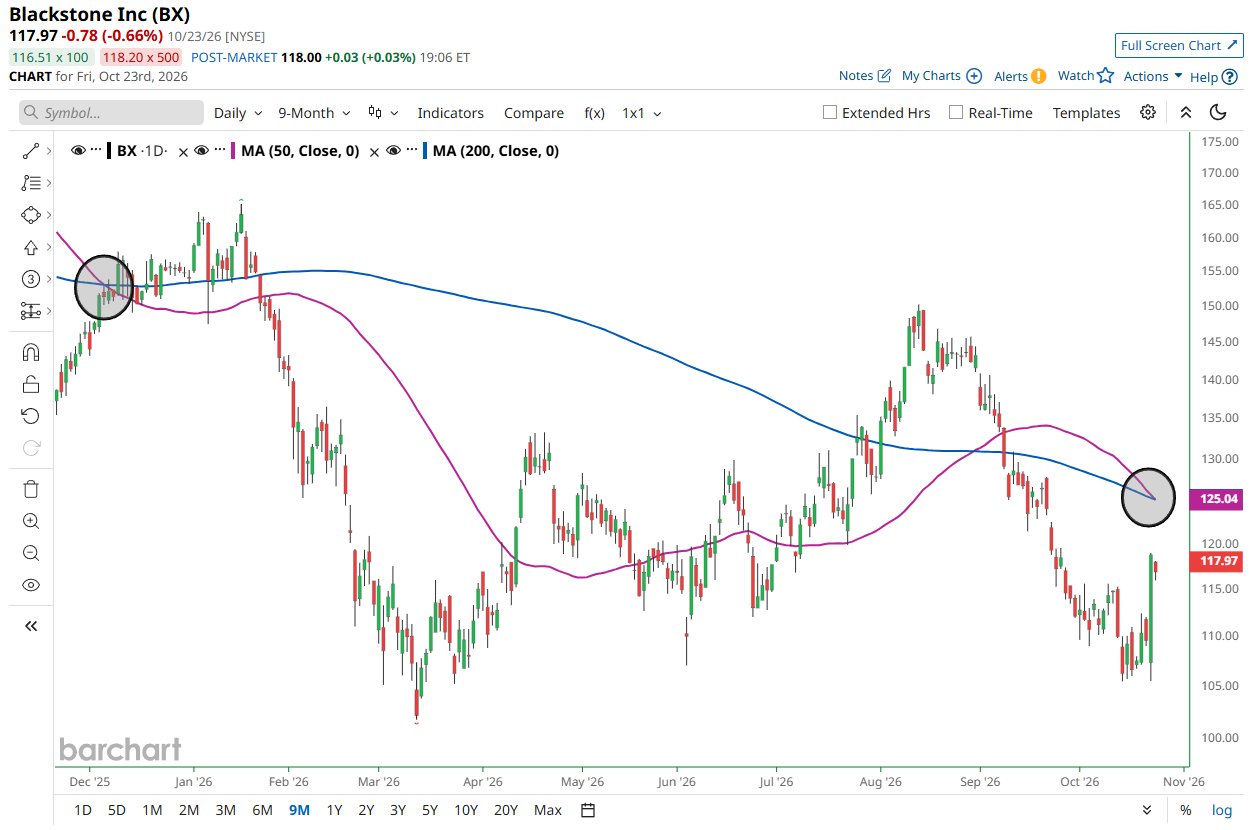The height and width of the screenshot is (830, 1253).
Task: Expand line tool options arrow
Action: tap(50, 151)
